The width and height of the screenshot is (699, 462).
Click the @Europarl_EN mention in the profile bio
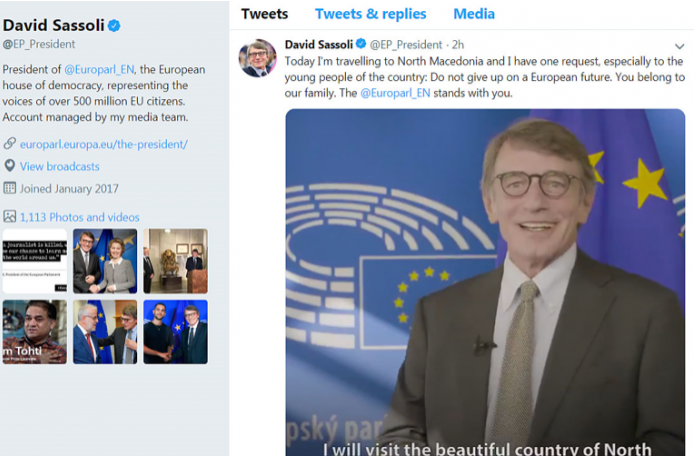point(99,69)
